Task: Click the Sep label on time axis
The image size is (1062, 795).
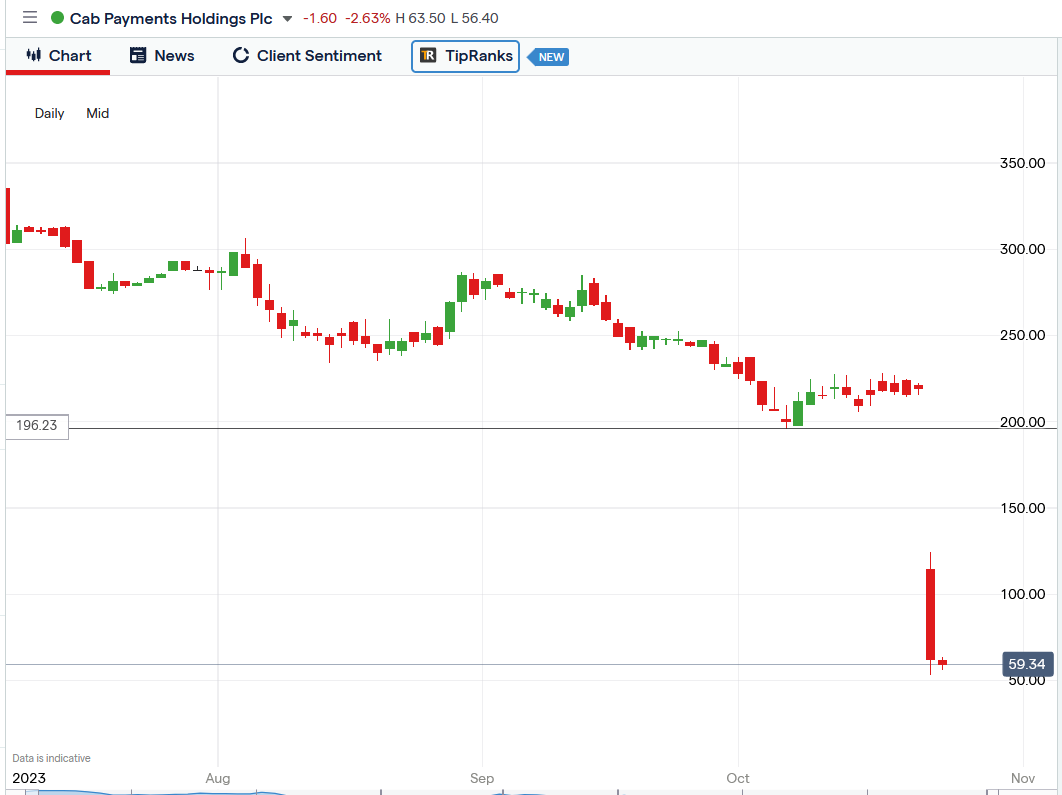Action: [x=482, y=778]
